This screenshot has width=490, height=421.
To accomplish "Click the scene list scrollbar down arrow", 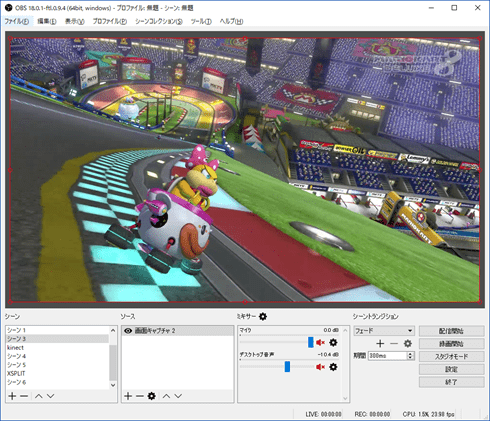I will point(113,385).
